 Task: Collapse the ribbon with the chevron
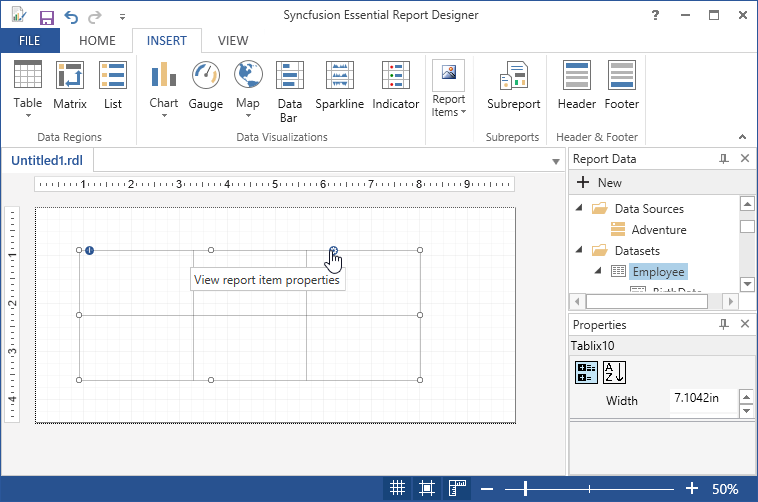(x=743, y=137)
